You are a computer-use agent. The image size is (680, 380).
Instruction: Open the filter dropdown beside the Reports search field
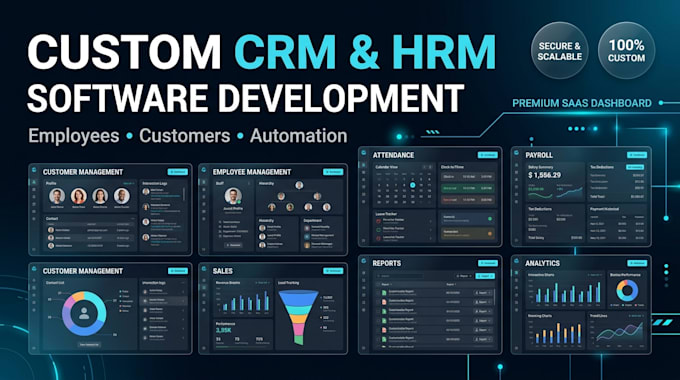[464, 276]
